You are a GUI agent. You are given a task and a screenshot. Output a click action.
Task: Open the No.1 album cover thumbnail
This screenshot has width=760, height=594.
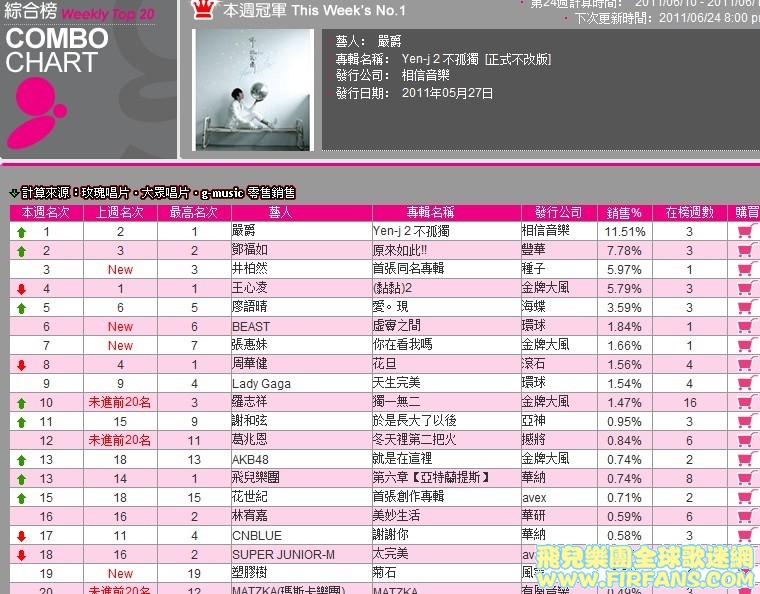point(253,90)
